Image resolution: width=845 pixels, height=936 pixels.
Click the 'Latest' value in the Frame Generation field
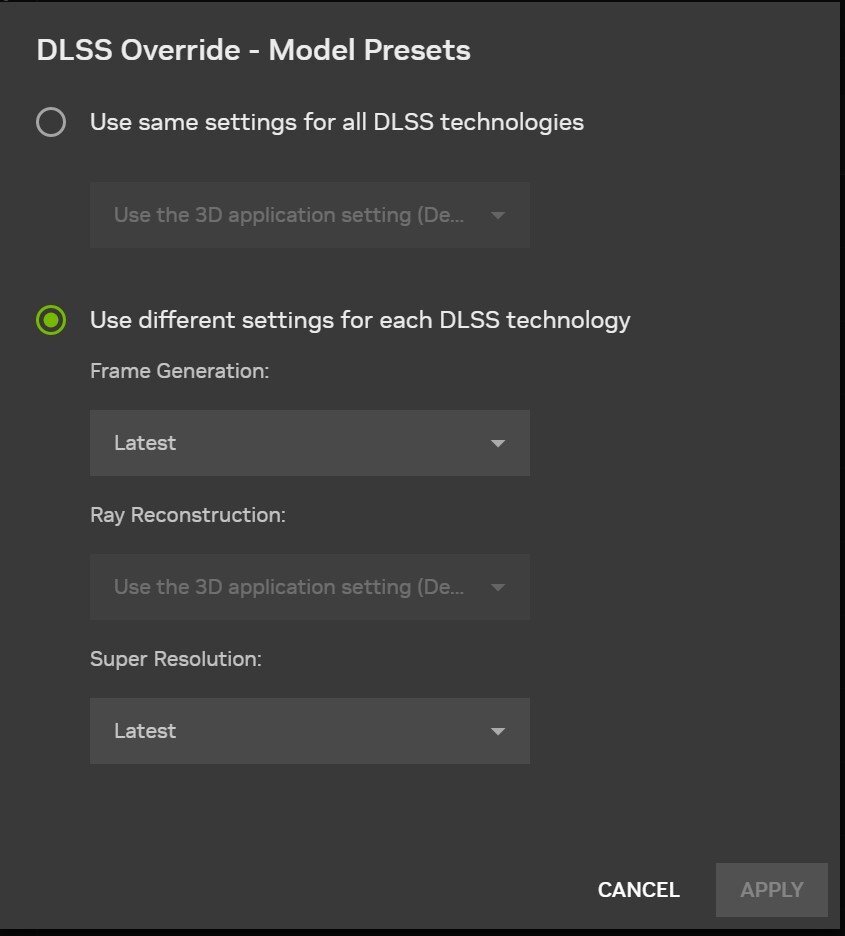145,443
